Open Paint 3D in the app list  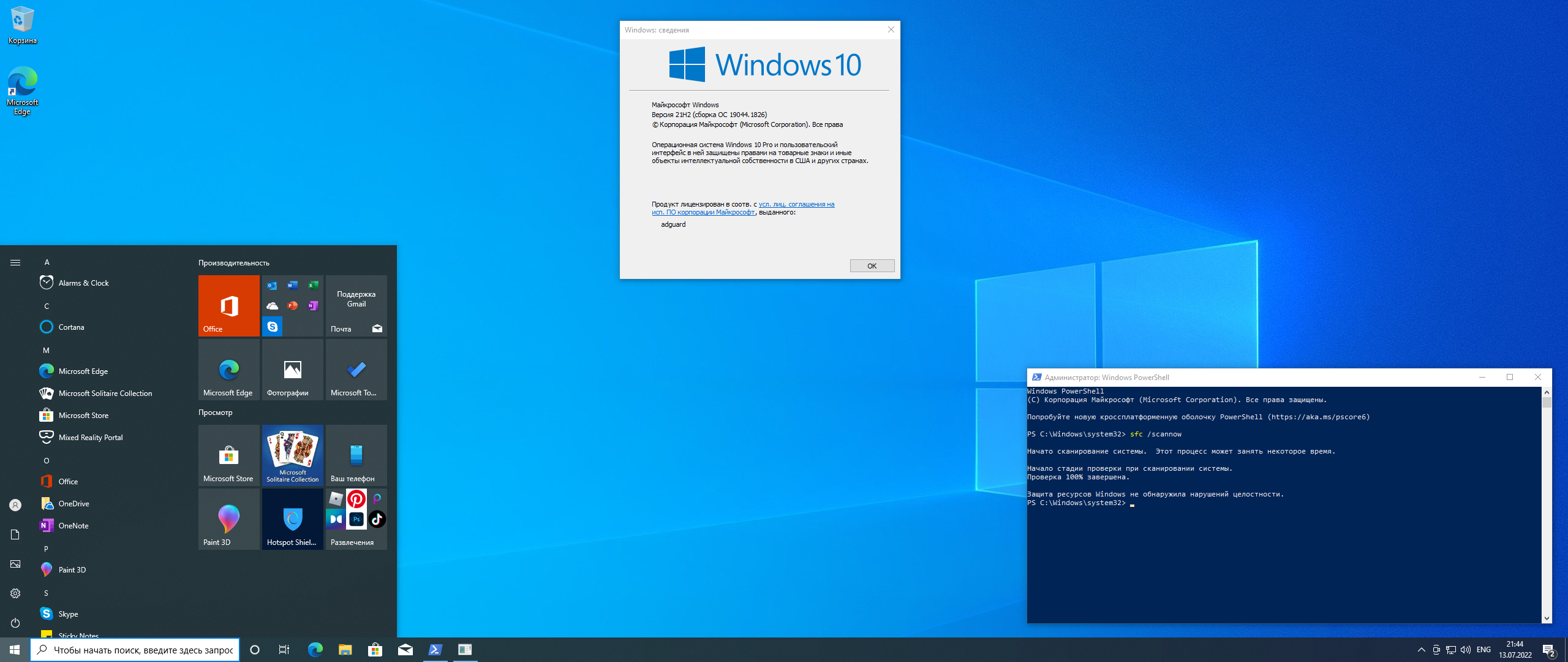(110, 569)
